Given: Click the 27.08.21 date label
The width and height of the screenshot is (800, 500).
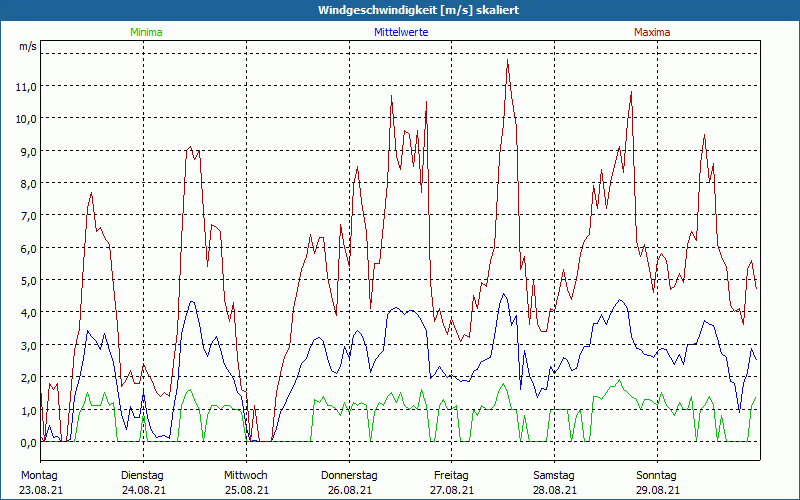Looking at the screenshot, I should [x=452, y=490].
